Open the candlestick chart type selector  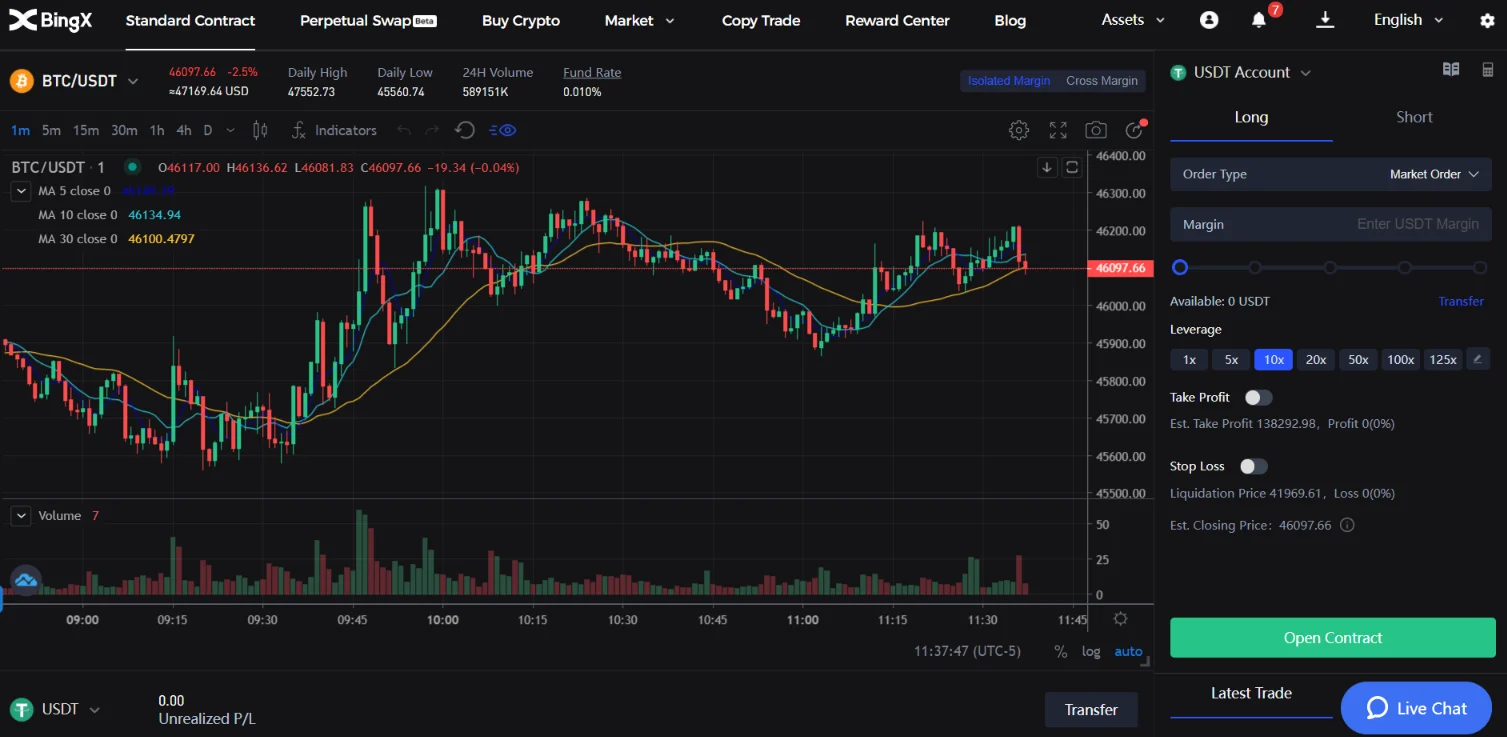(260, 130)
